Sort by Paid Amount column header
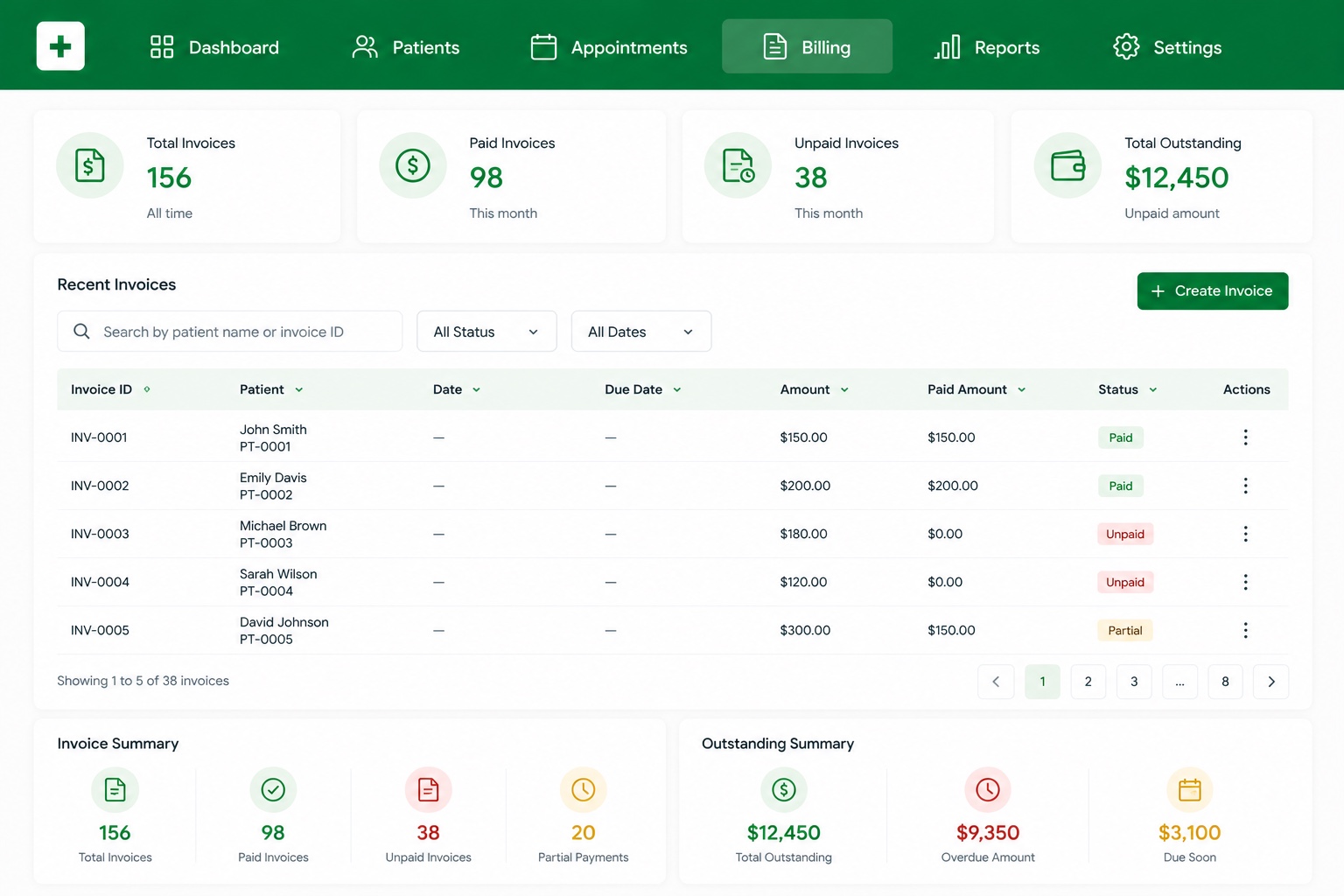Image resolution: width=1344 pixels, height=896 pixels. pos(976,389)
